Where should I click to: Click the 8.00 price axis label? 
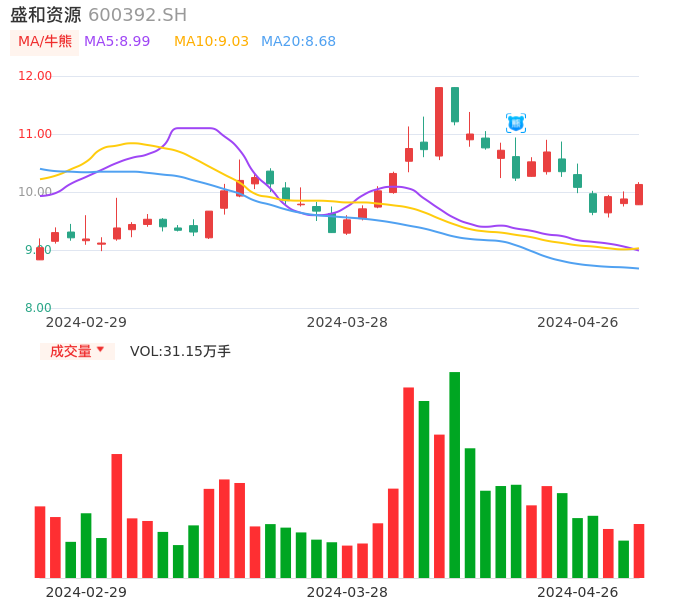[x=38, y=308]
